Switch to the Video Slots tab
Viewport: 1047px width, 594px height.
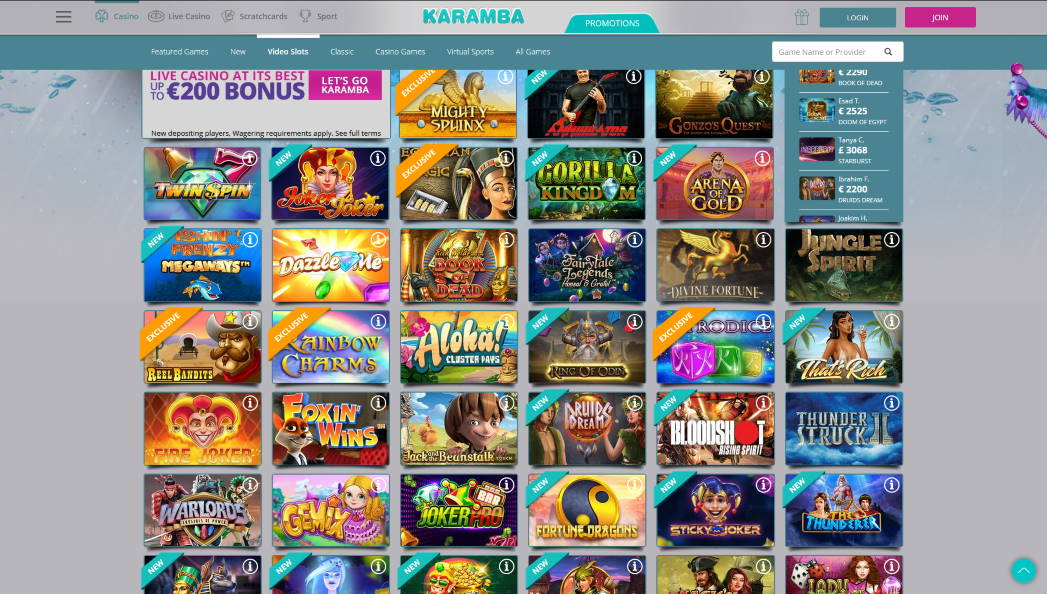(x=288, y=51)
